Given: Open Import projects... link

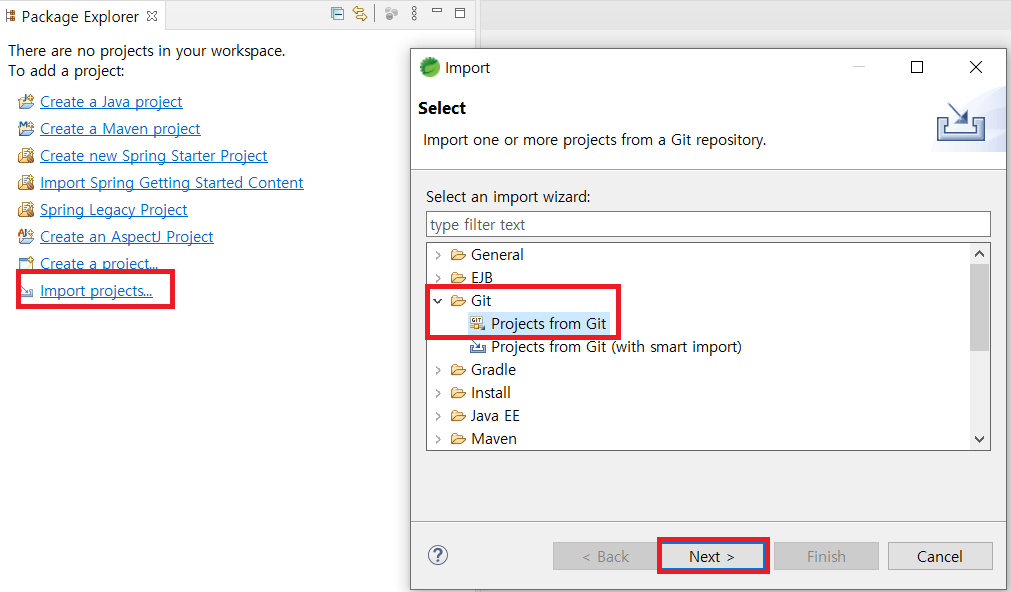Looking at the screenshot, I should [x=96, y=291].
